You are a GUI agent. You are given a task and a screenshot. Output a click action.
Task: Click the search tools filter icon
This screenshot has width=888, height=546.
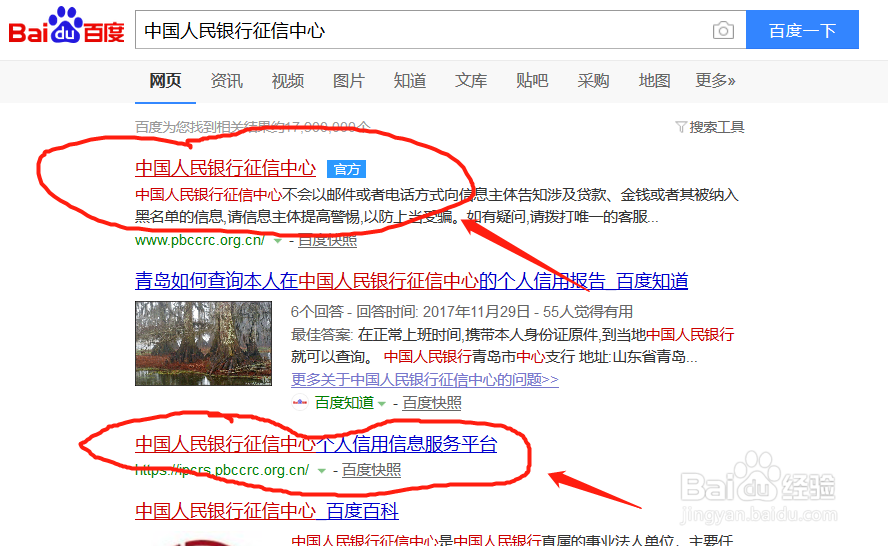pyautogui.click(x=681, y=127)
